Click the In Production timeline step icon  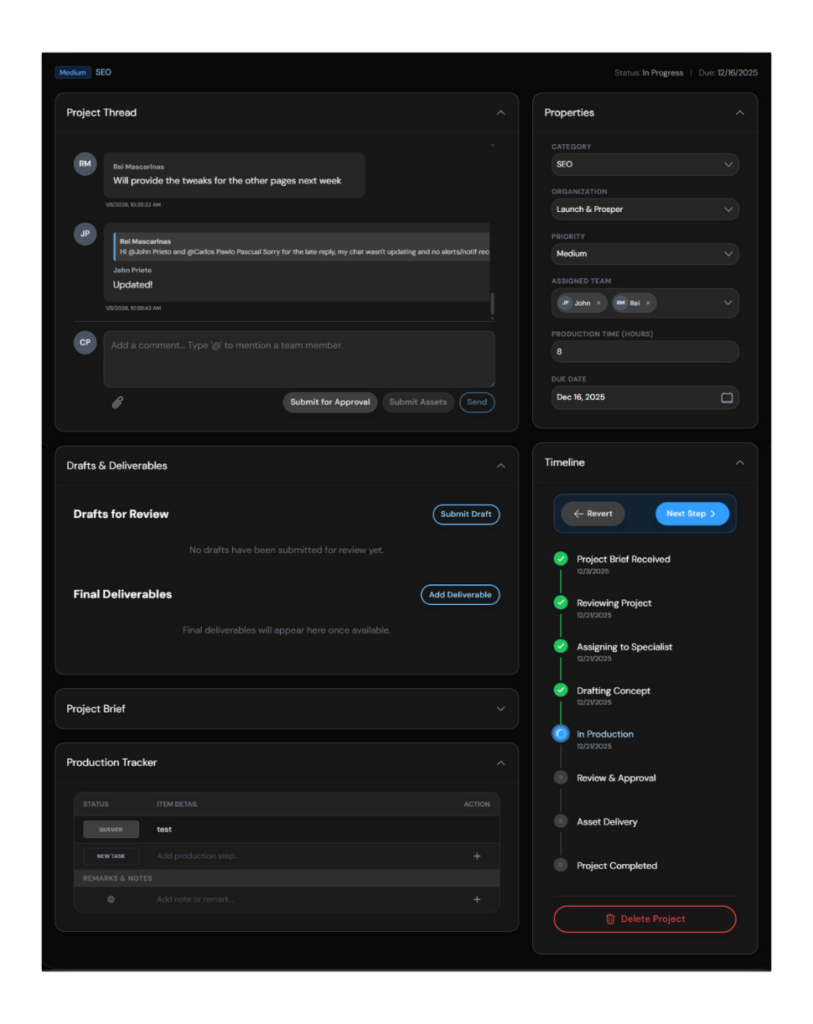pos(560,734)
